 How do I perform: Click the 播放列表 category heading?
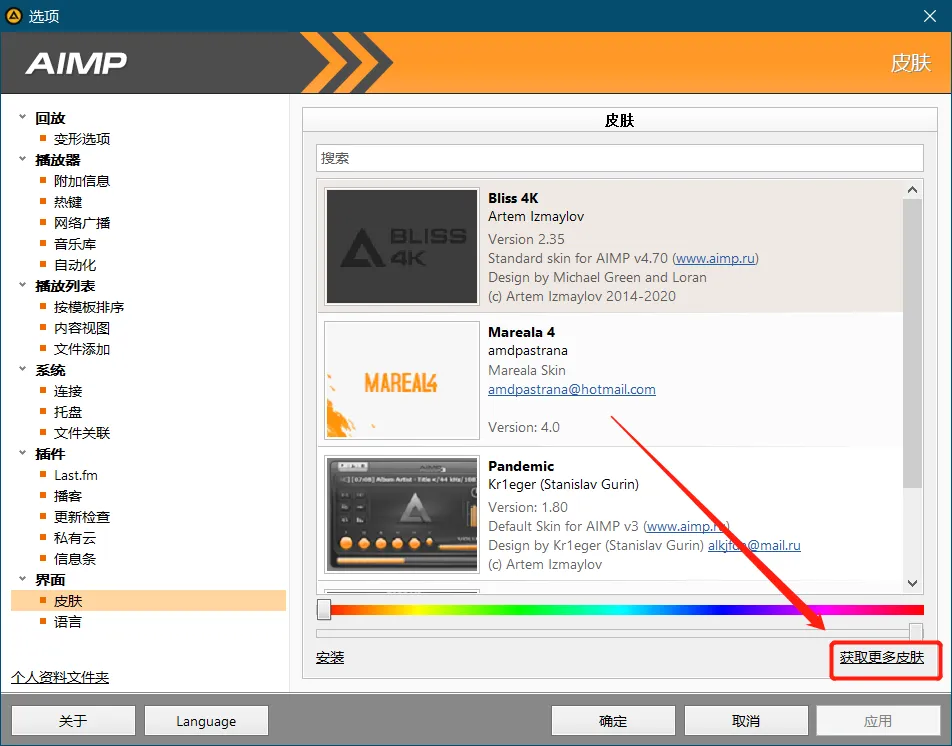point(65,286)
